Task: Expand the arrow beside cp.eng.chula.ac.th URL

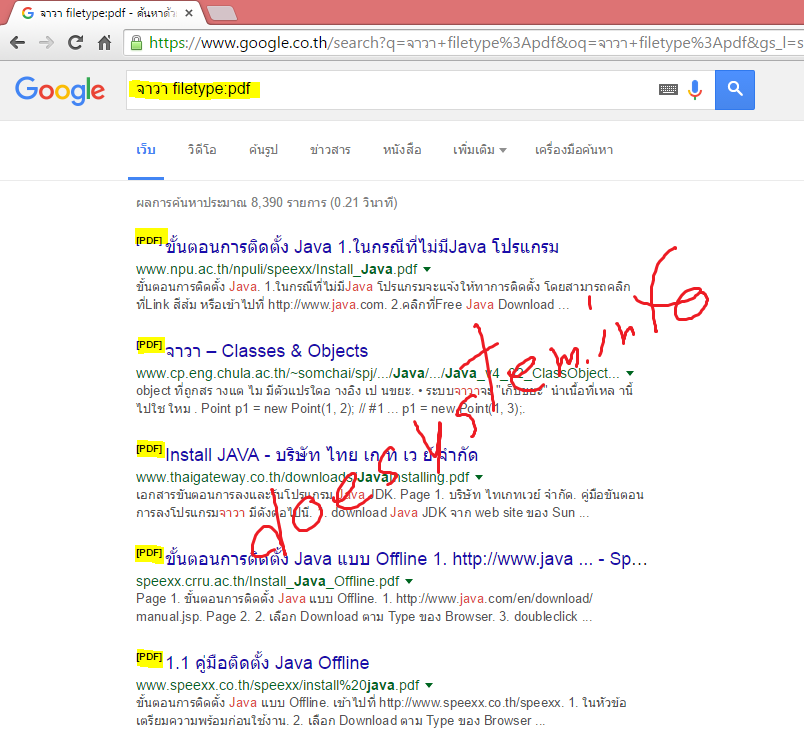Action: click(x=630, y=373)
